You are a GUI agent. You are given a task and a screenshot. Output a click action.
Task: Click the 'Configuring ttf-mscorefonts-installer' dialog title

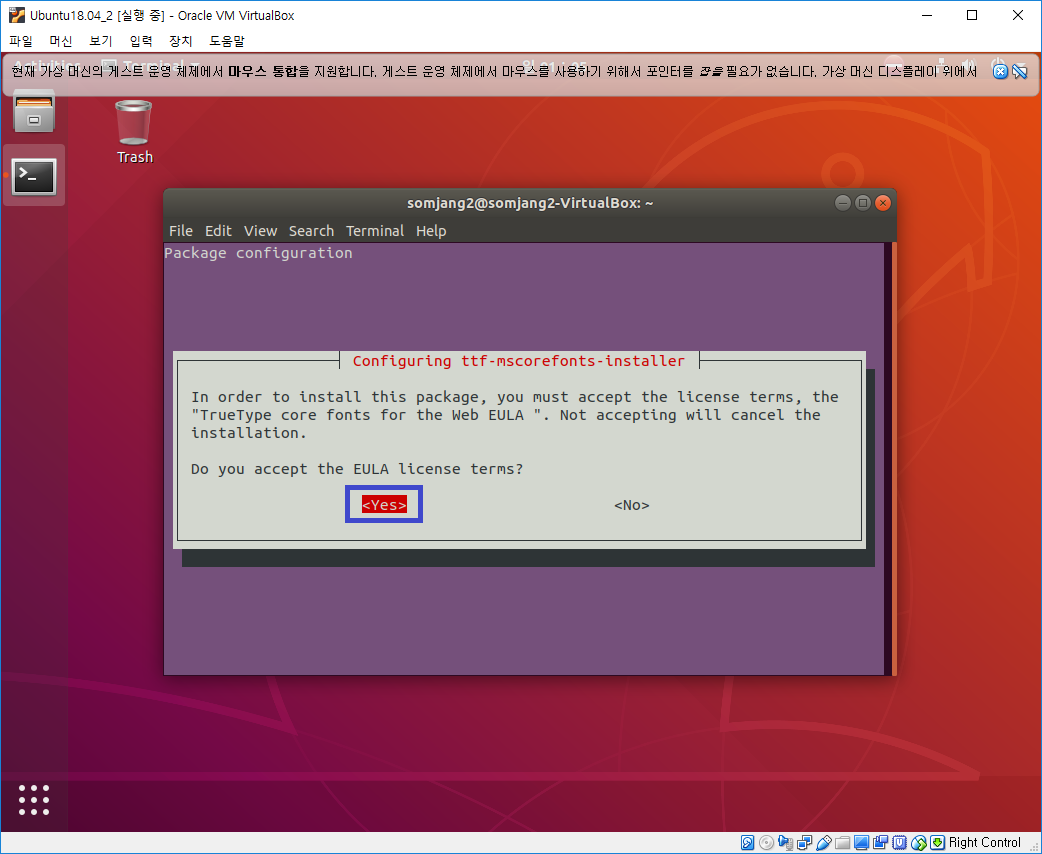click(518, 361)
